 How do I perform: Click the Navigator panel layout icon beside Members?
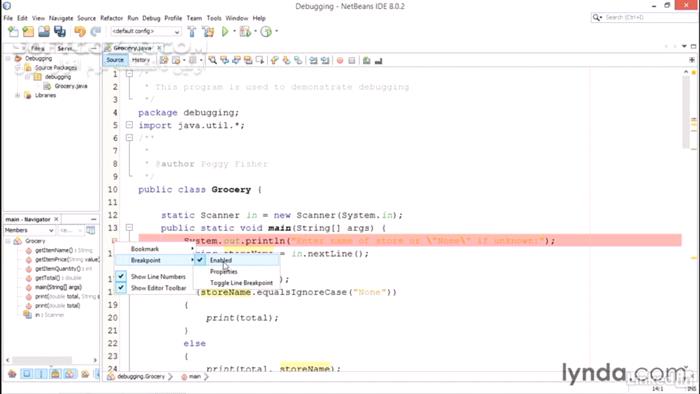coord(91,230)
